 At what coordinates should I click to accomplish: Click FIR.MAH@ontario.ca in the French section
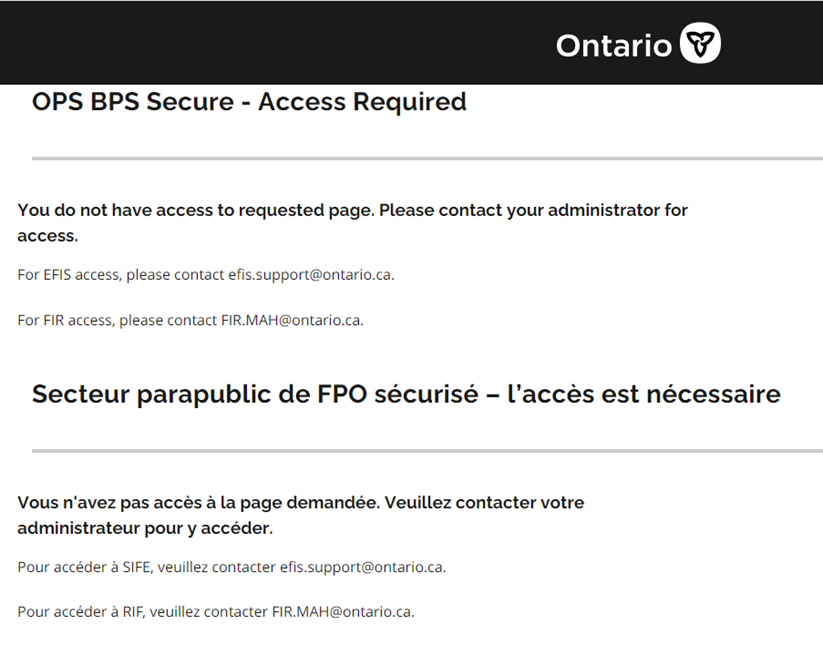point(342,612)
